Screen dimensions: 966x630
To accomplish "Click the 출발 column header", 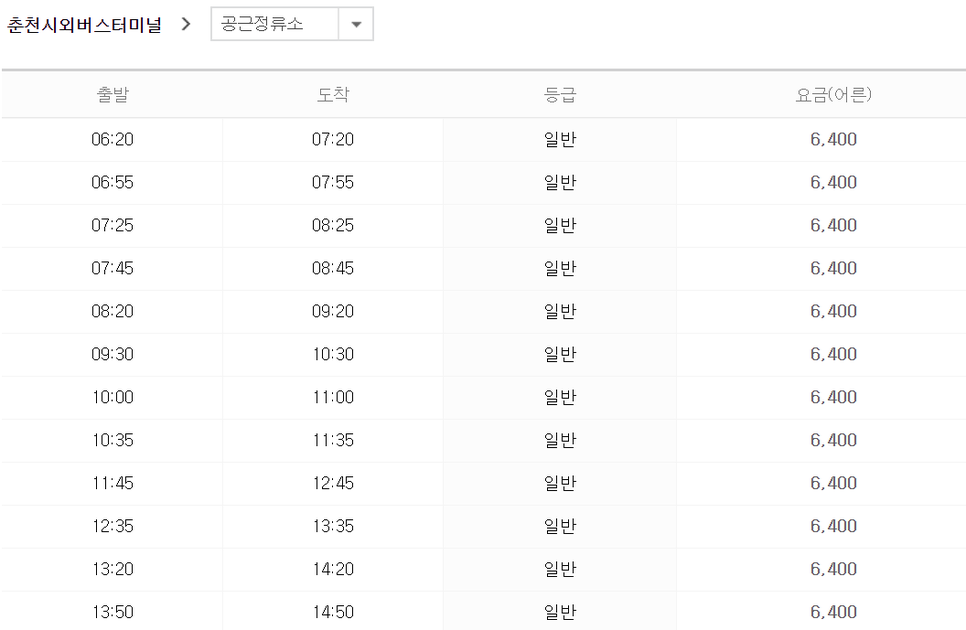I will pyautogui.click(x=112, y=94).
